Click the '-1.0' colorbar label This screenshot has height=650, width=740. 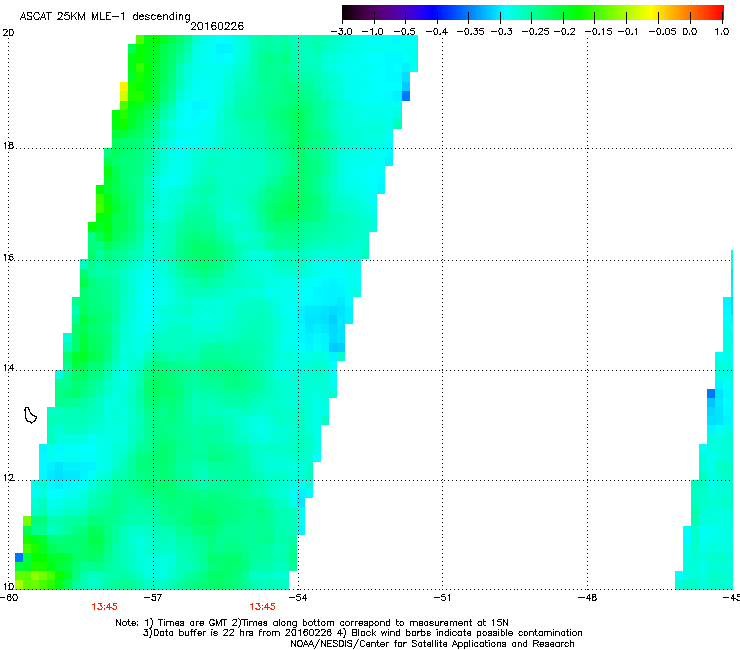(x=372, y=32)
